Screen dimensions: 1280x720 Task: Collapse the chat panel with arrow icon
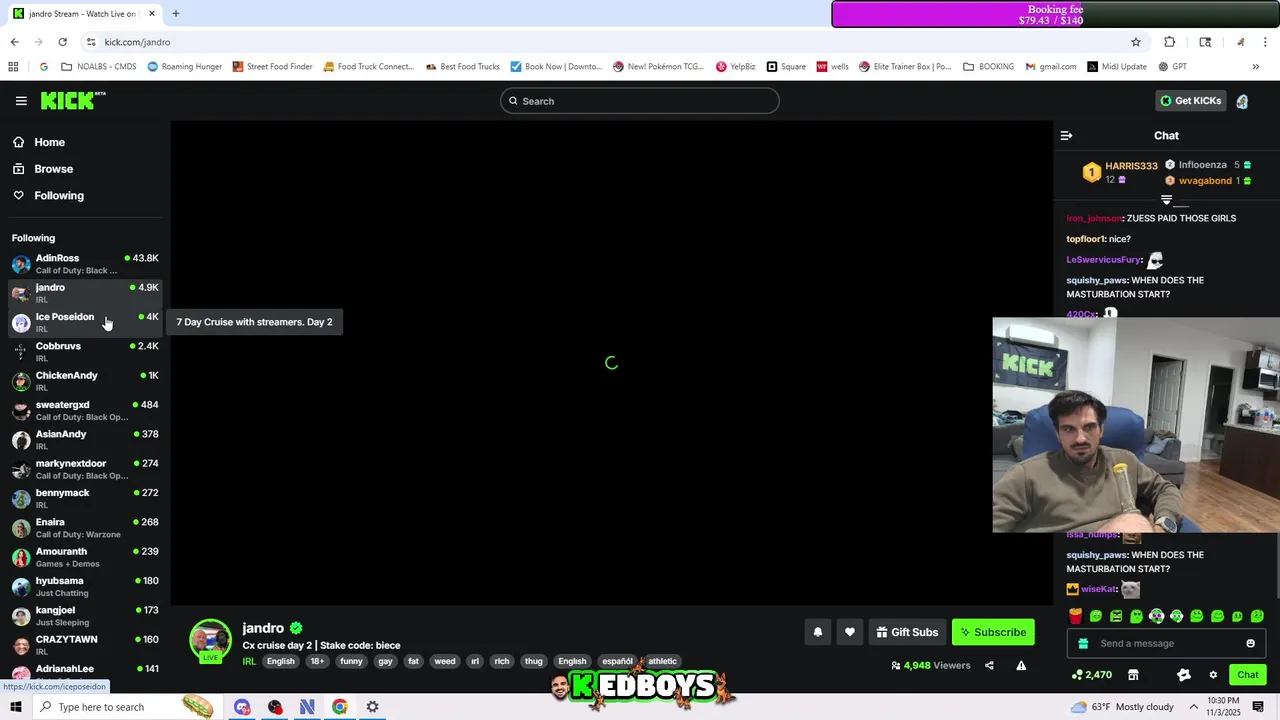[1066, 136]
